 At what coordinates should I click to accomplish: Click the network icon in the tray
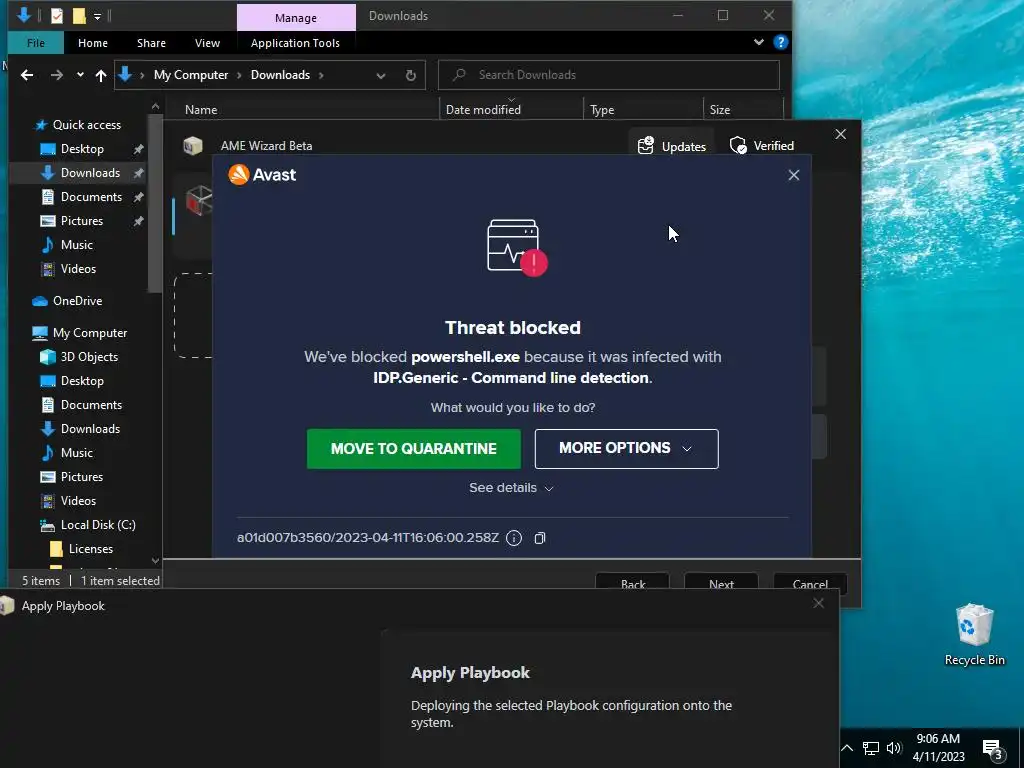(871, 748)
